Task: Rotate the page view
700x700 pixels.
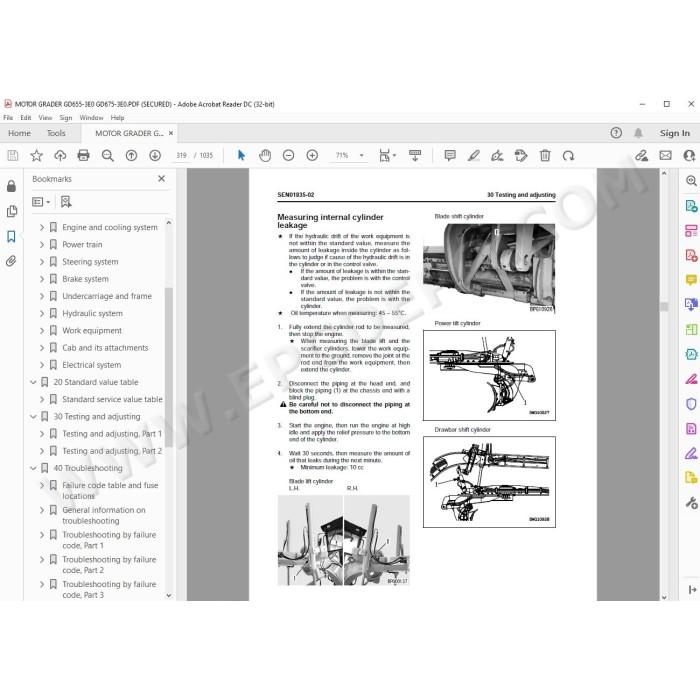Action: [x=568, y=155]
